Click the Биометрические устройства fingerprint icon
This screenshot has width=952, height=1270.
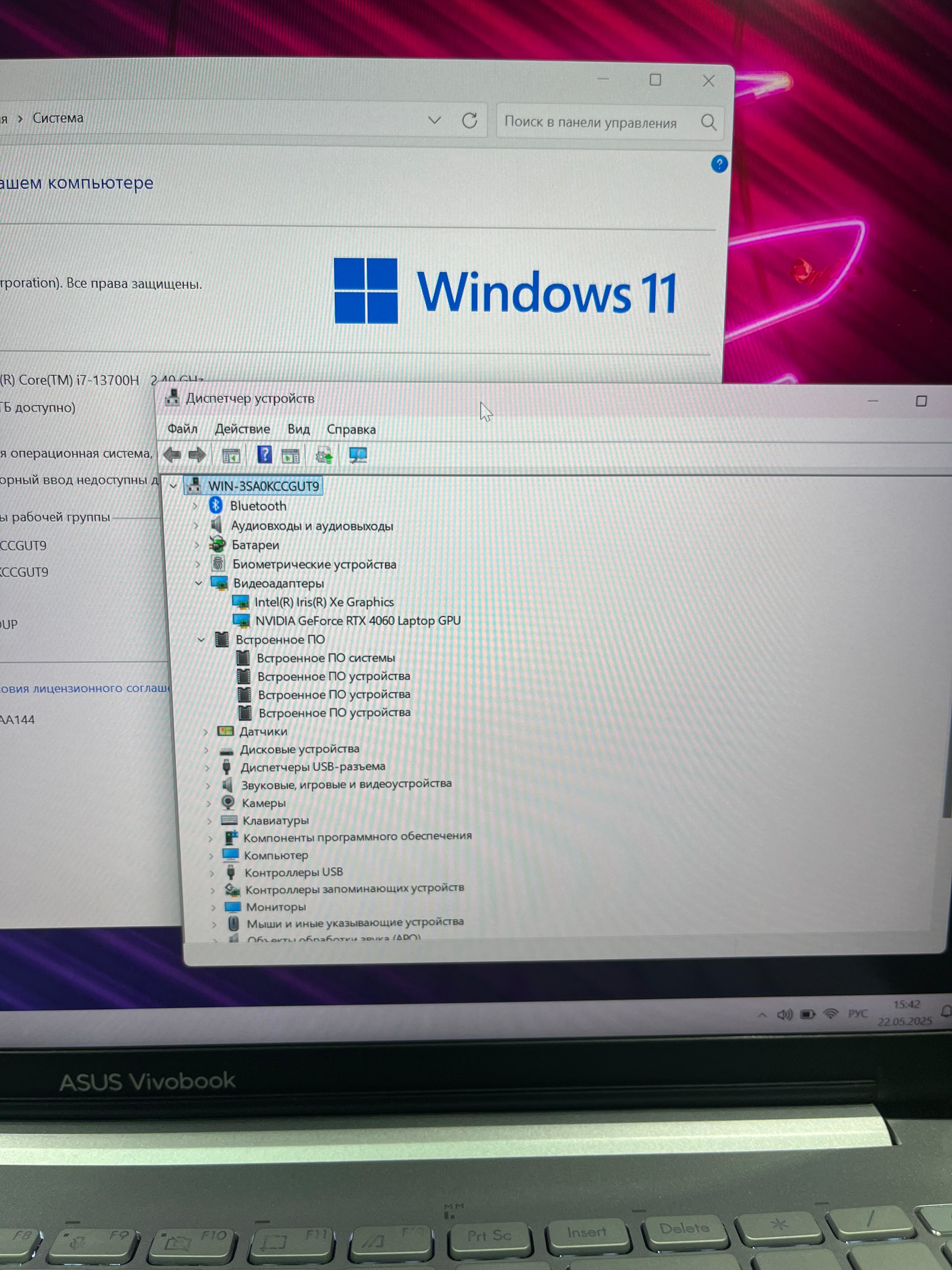click(x=218, y=563)
